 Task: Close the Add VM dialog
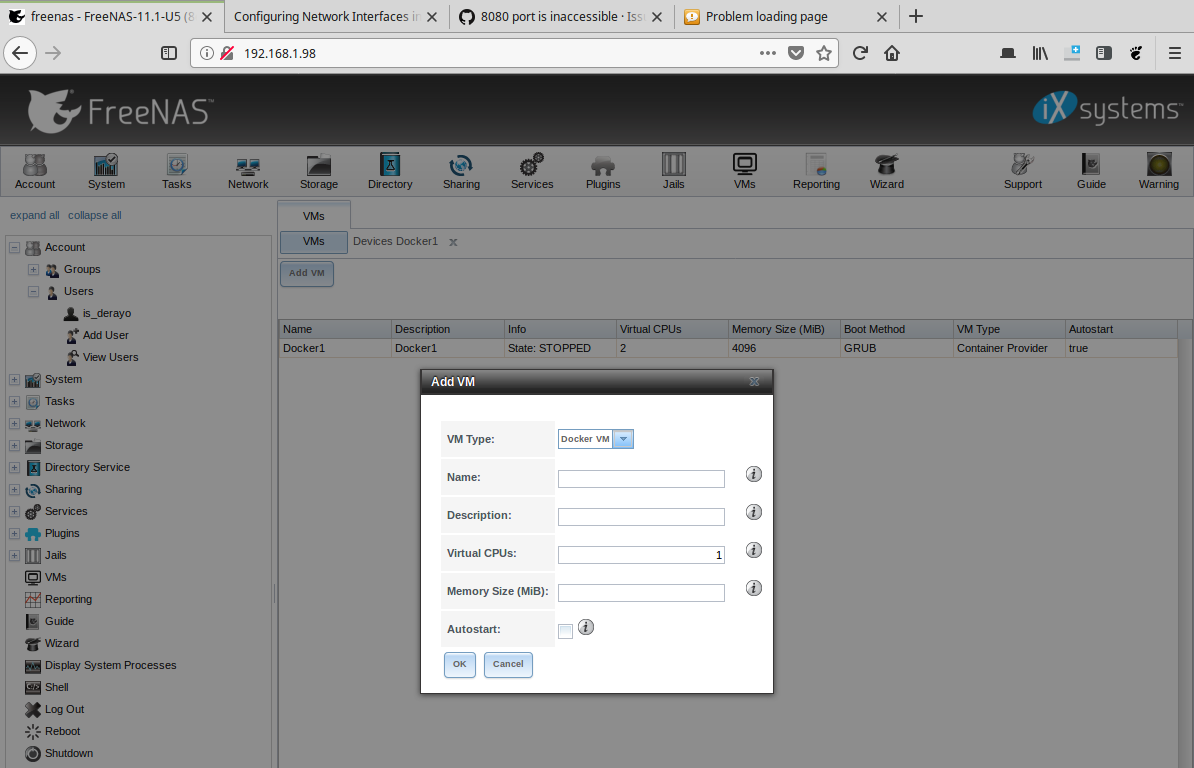point(755,381)
